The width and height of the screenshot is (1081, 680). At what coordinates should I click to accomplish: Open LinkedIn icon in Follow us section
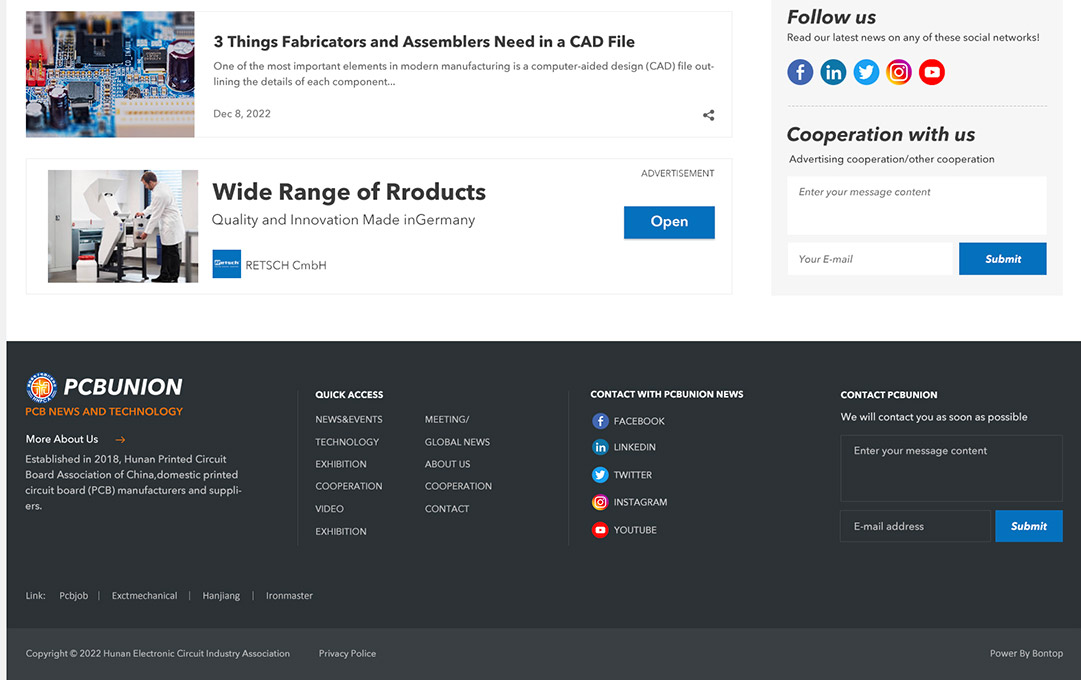click(x=833, y=72)
